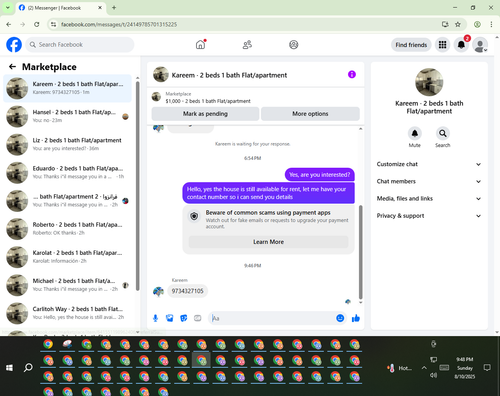This screenshot has height=396, width=500.
Task: Choose a sticker icon
Action: [183, 318]
